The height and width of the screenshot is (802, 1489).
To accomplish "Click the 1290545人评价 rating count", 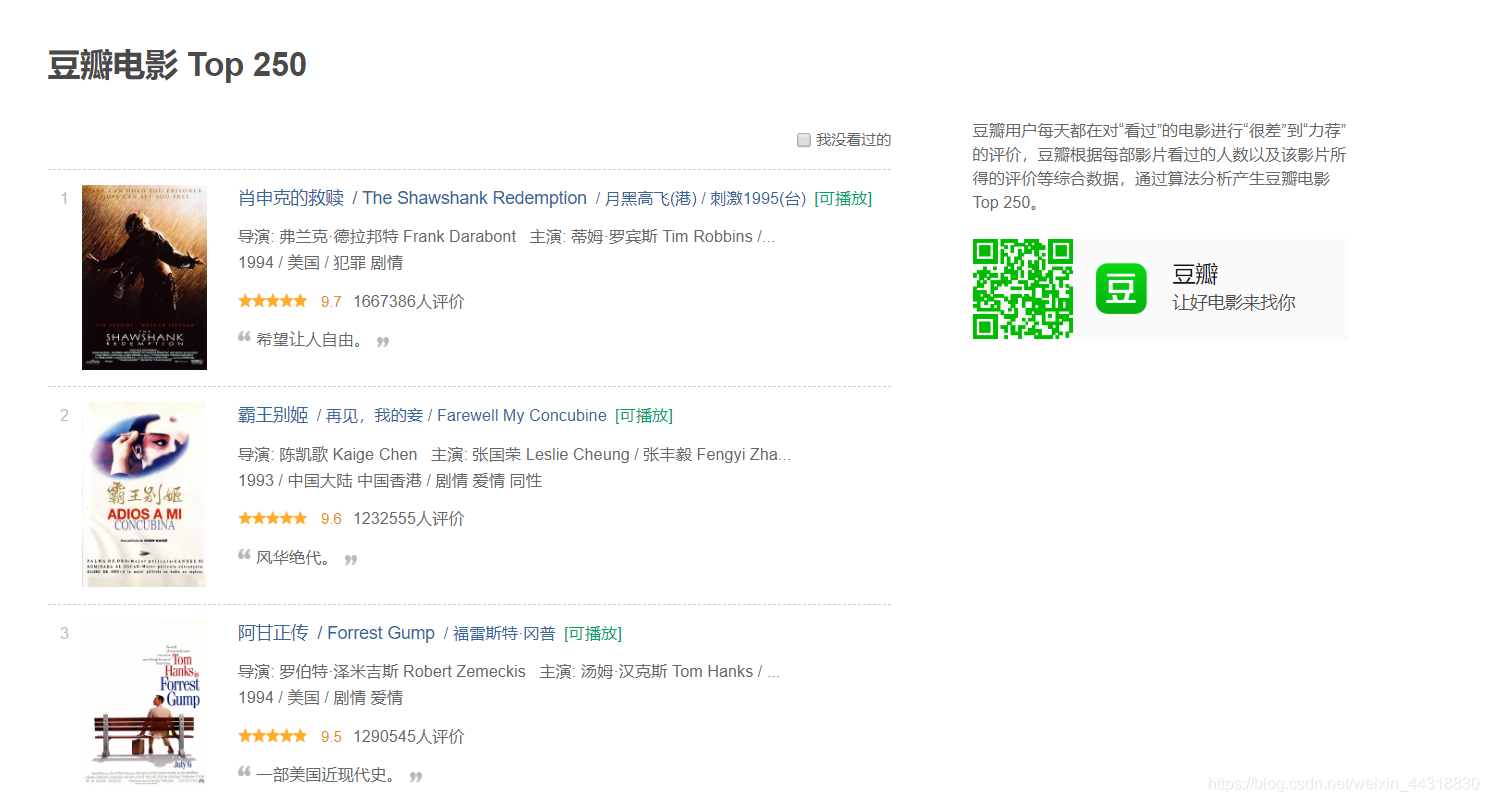I will pyautogui.click(x=409, y=736).
